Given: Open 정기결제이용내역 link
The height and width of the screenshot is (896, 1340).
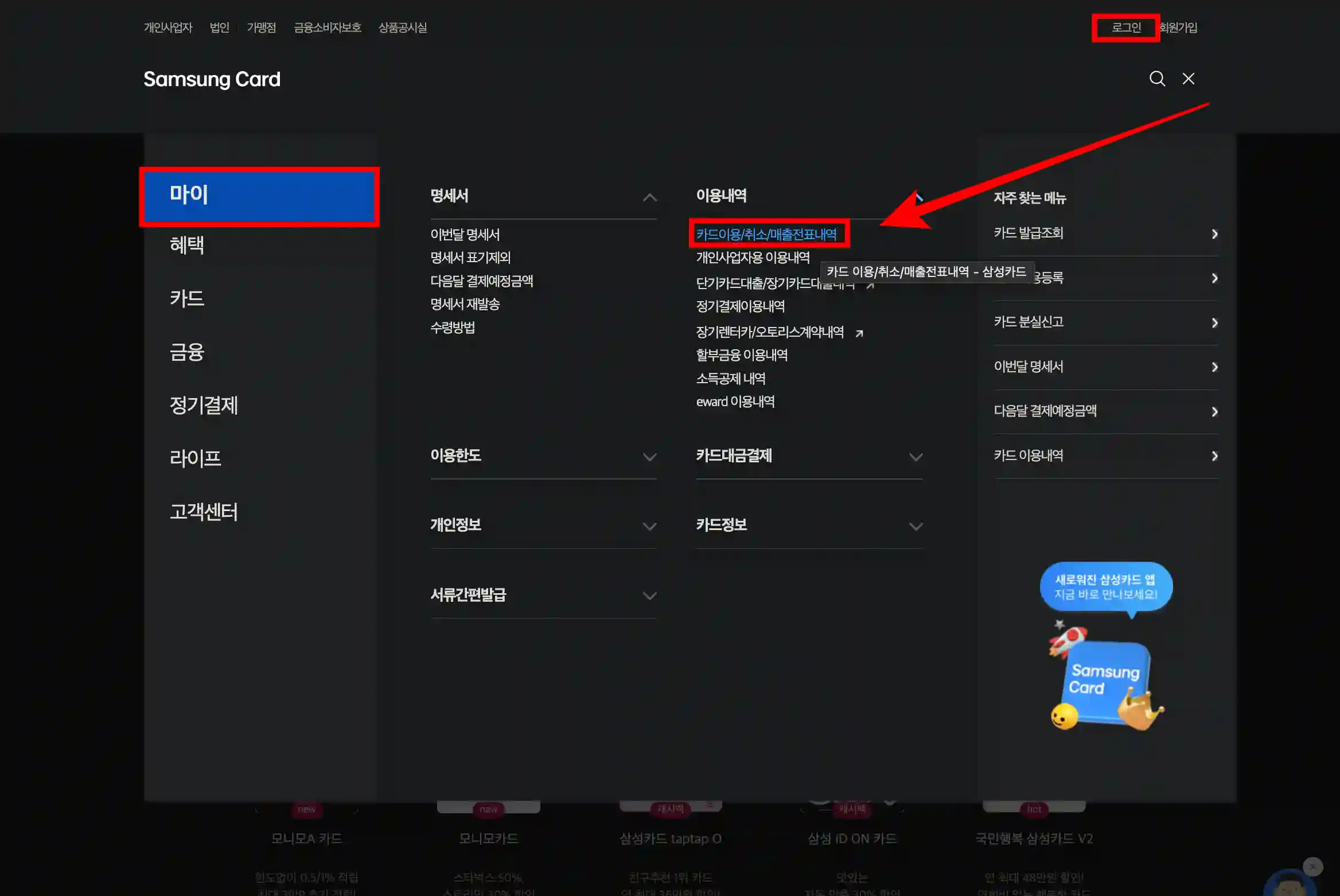Looking at the screenshot, I should pos(741,306).
